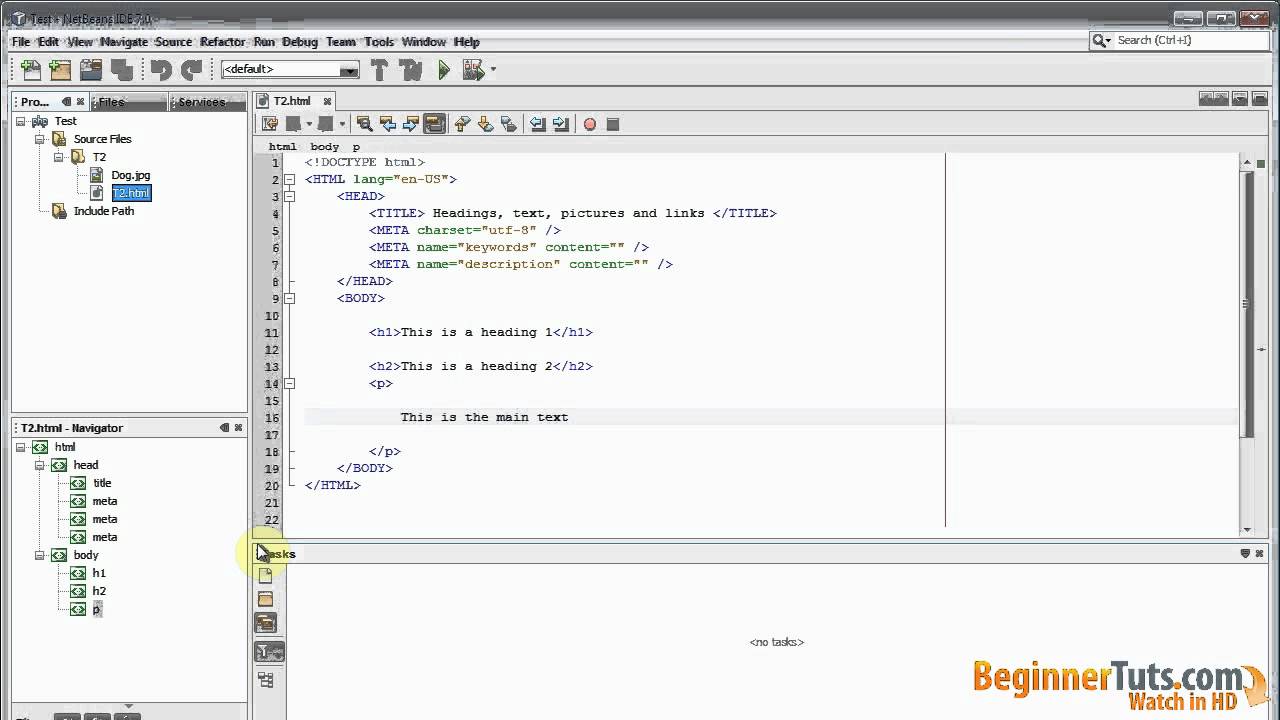
Task: Collapse the T2 folder node
Action: pos(59,157)
